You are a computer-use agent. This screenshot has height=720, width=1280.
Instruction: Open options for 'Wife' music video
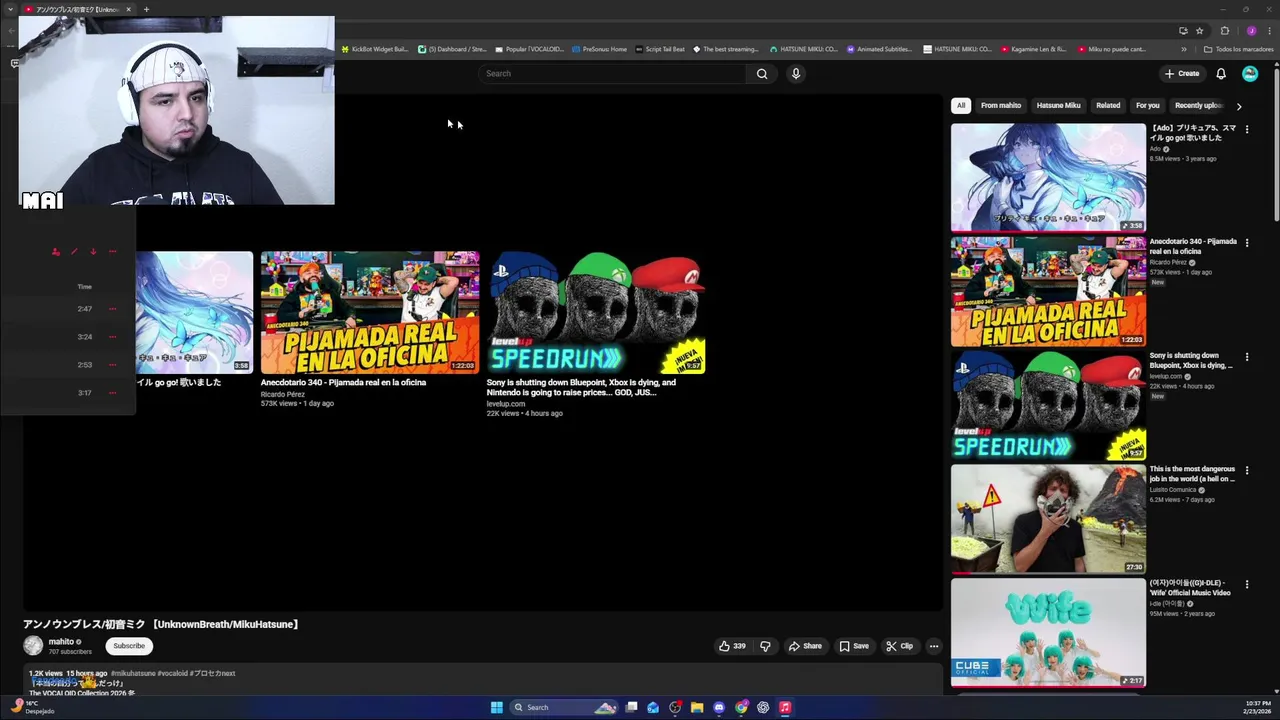click(1247, 584)
